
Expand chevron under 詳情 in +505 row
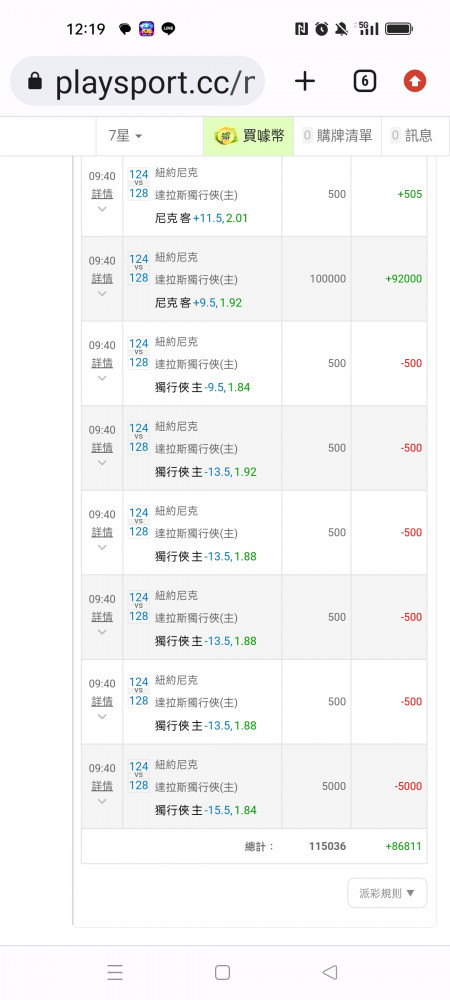(102, 209)
